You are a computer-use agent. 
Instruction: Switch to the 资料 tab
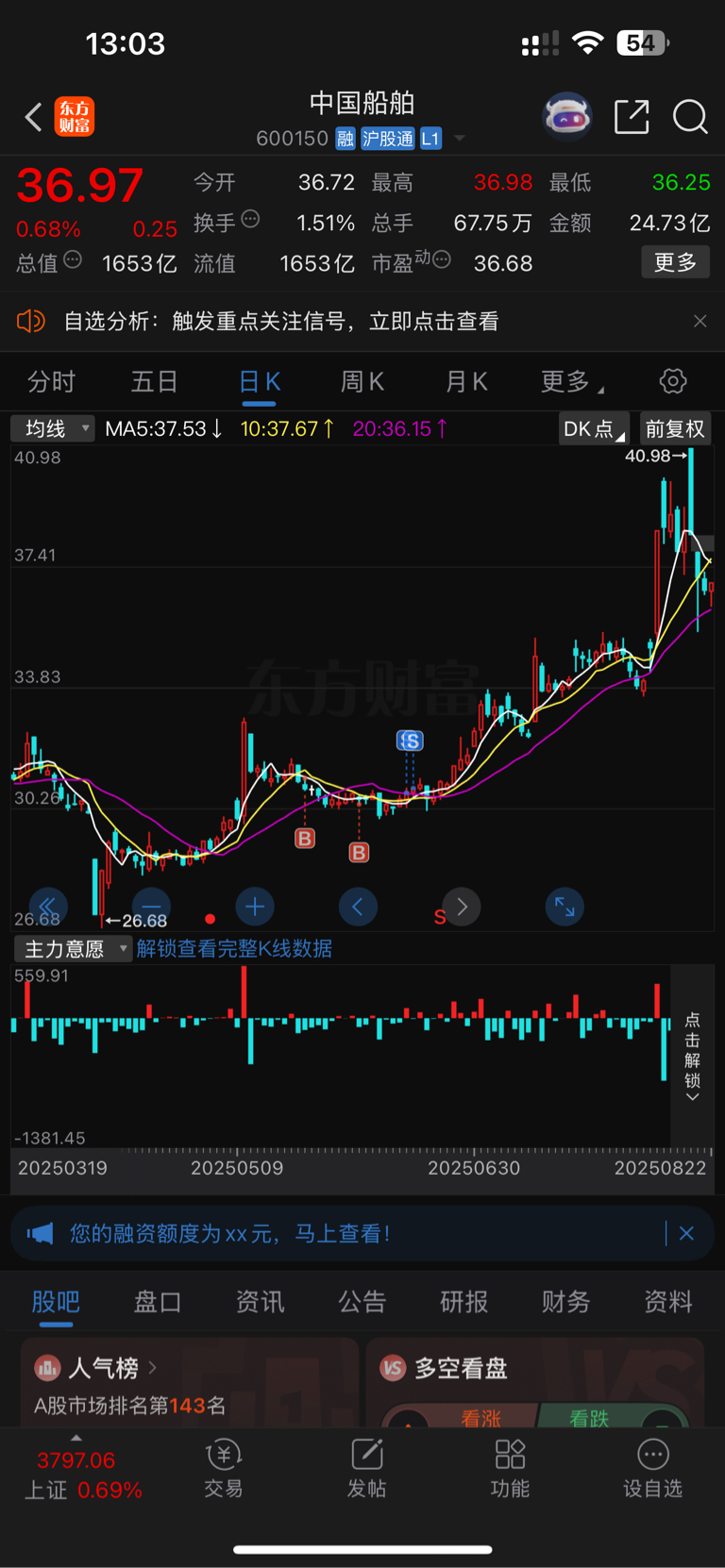click(x=668, y=1302)
